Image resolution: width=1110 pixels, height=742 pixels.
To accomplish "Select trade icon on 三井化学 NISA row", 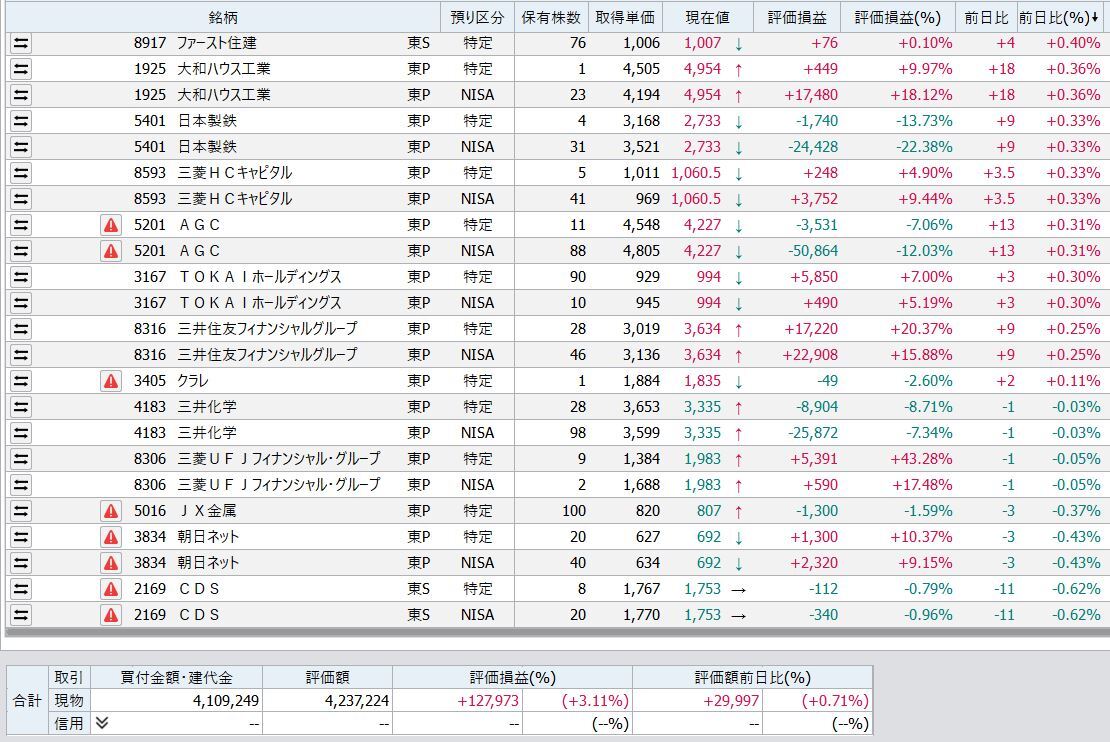I will pos(21,433).
